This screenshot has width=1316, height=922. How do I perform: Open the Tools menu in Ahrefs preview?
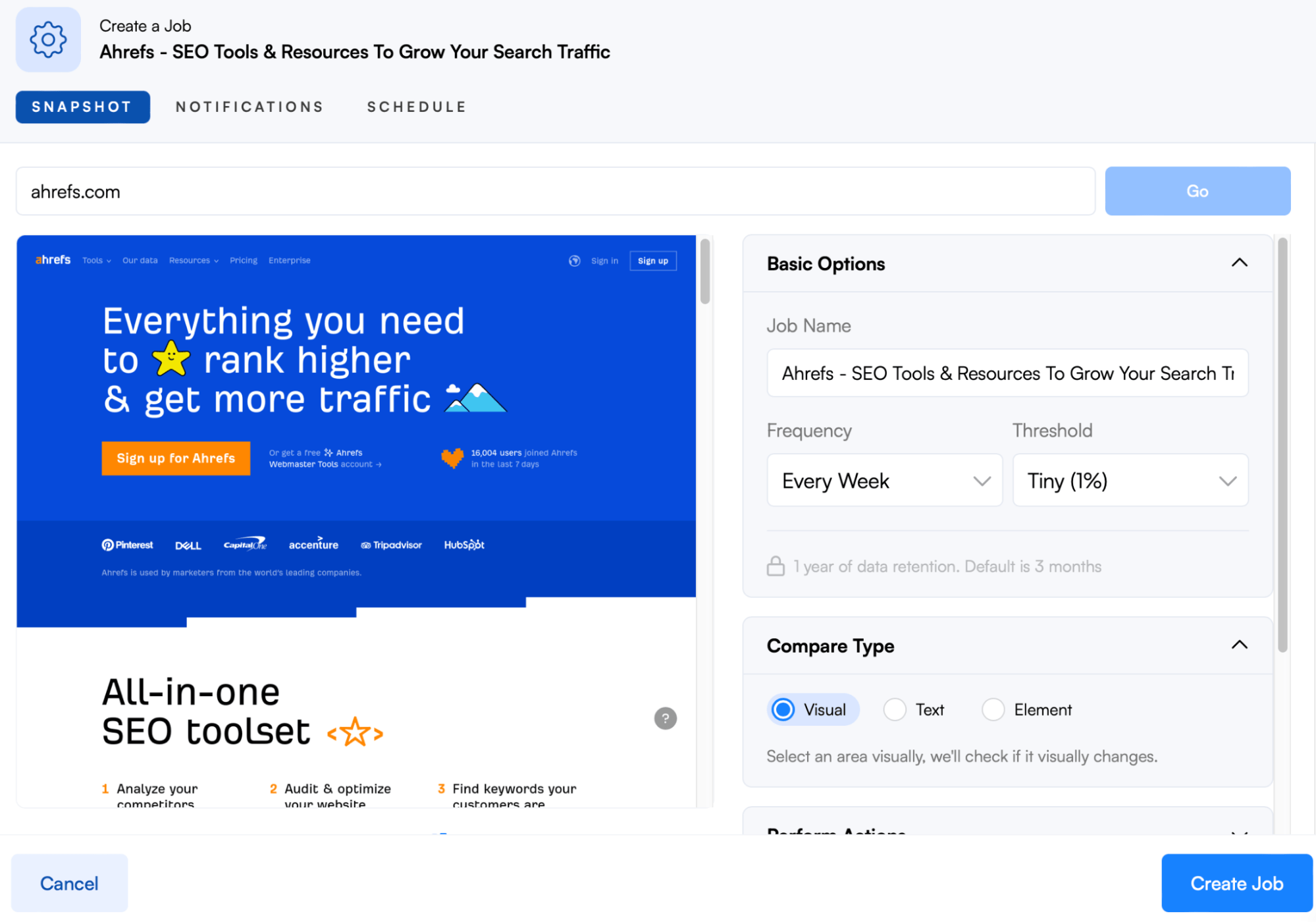[x=97, y=261]
